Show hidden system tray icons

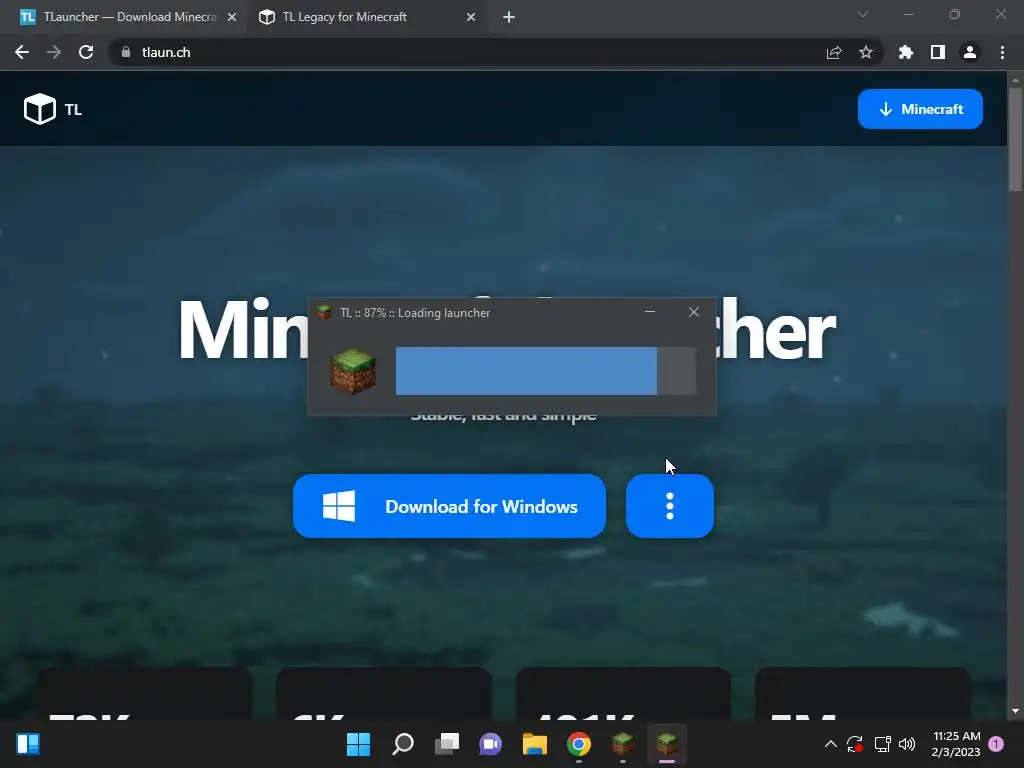[831, 744]
